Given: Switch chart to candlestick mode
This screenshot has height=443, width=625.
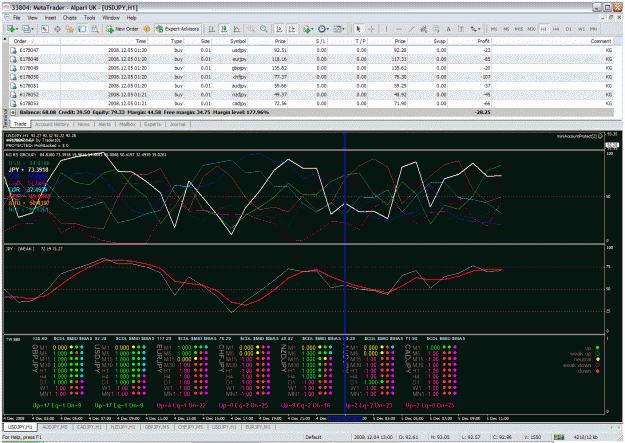Looking at the screenshot, I should click(x=224, y=29).
